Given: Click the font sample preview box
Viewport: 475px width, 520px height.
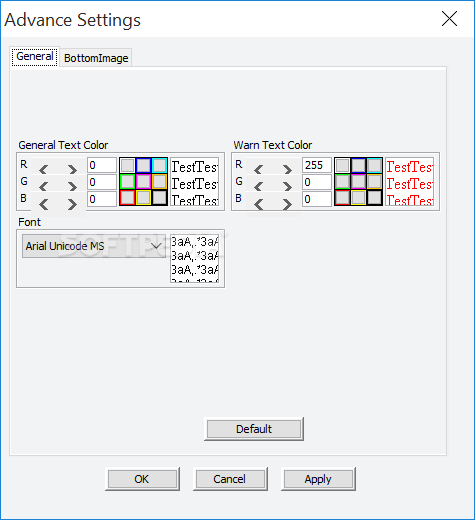Looking at the screenshot, I should 195,258.
